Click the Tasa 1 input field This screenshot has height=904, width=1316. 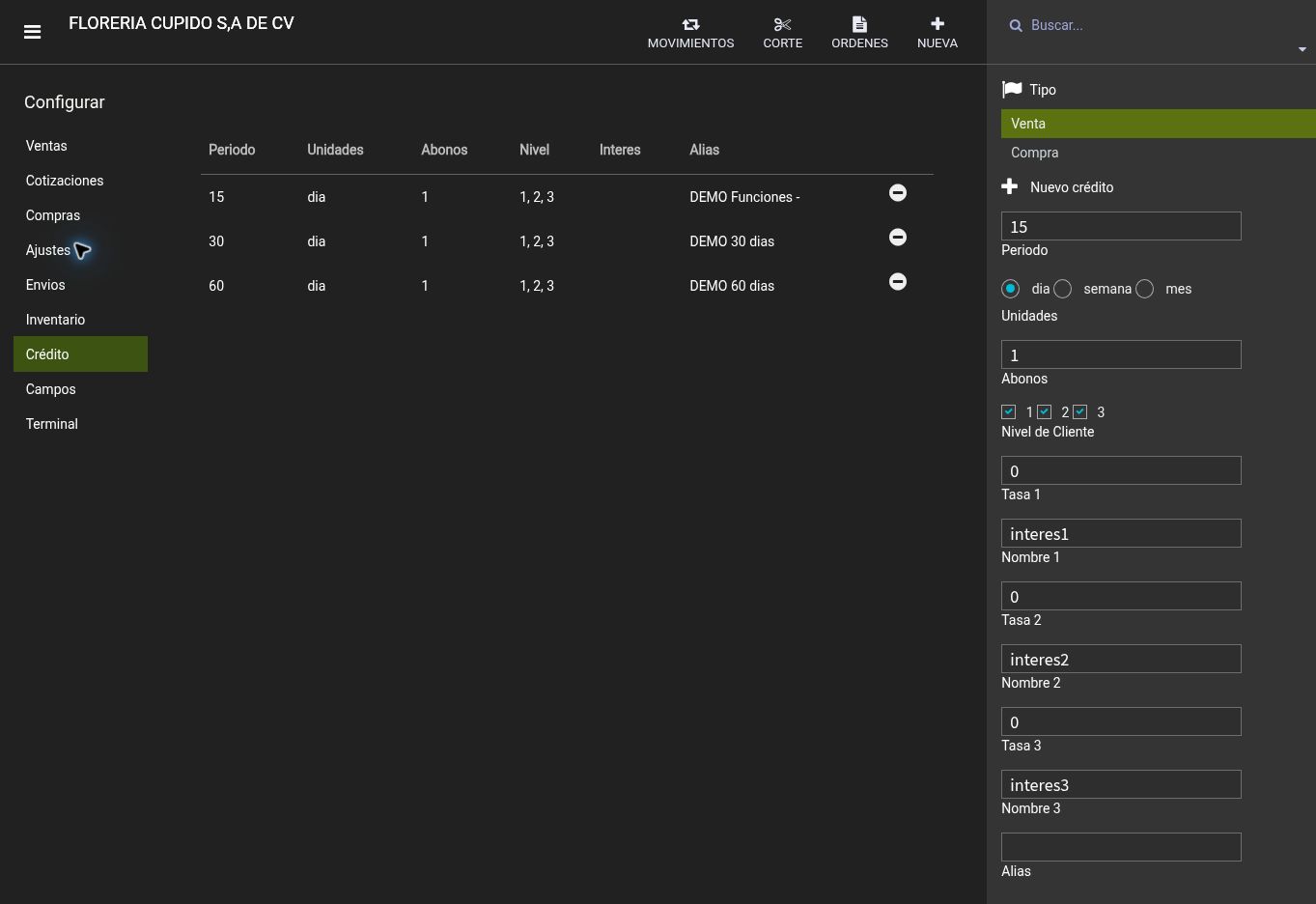(x=1121, y=470)
